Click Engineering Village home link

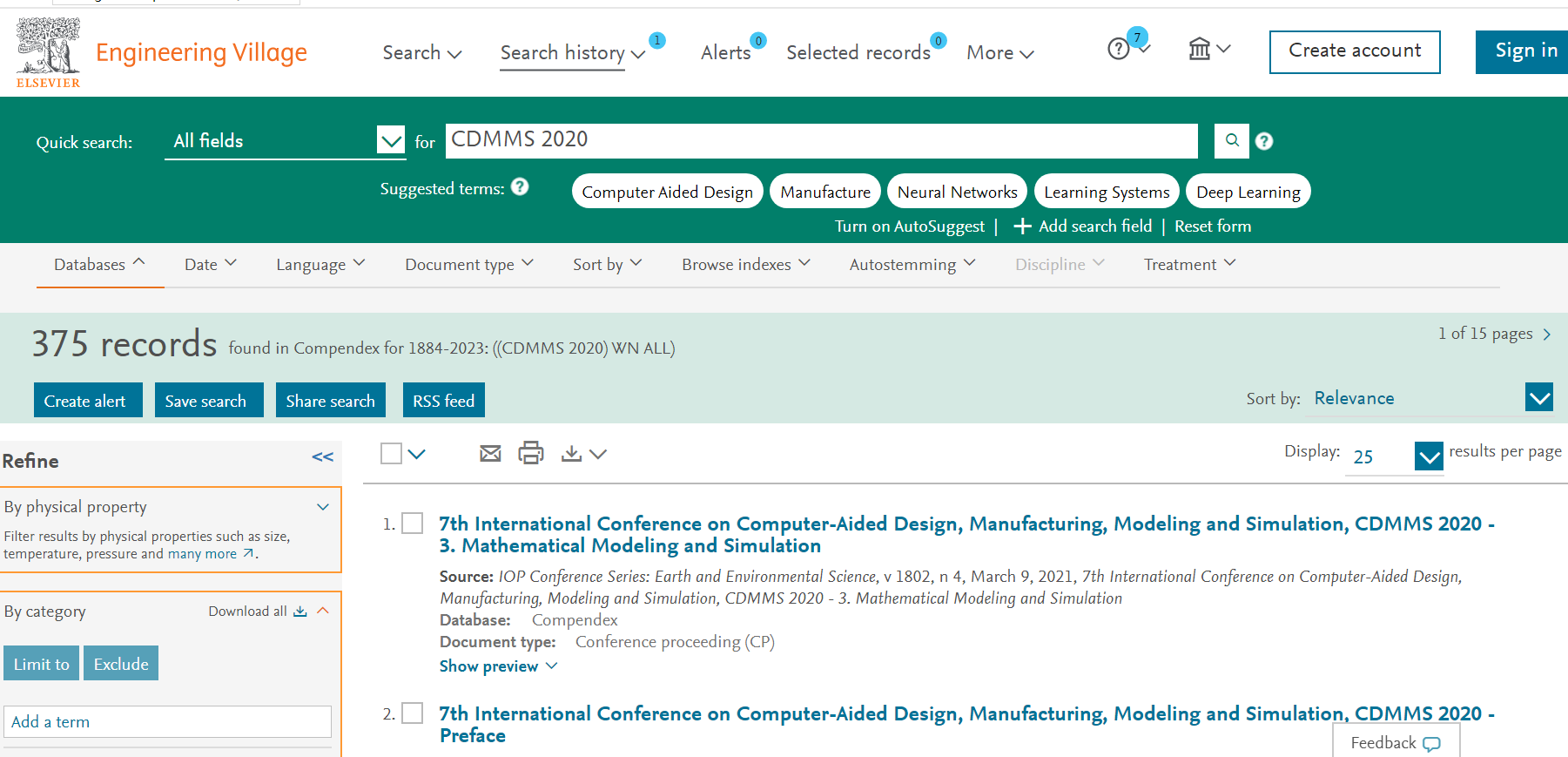pos(201,52)
